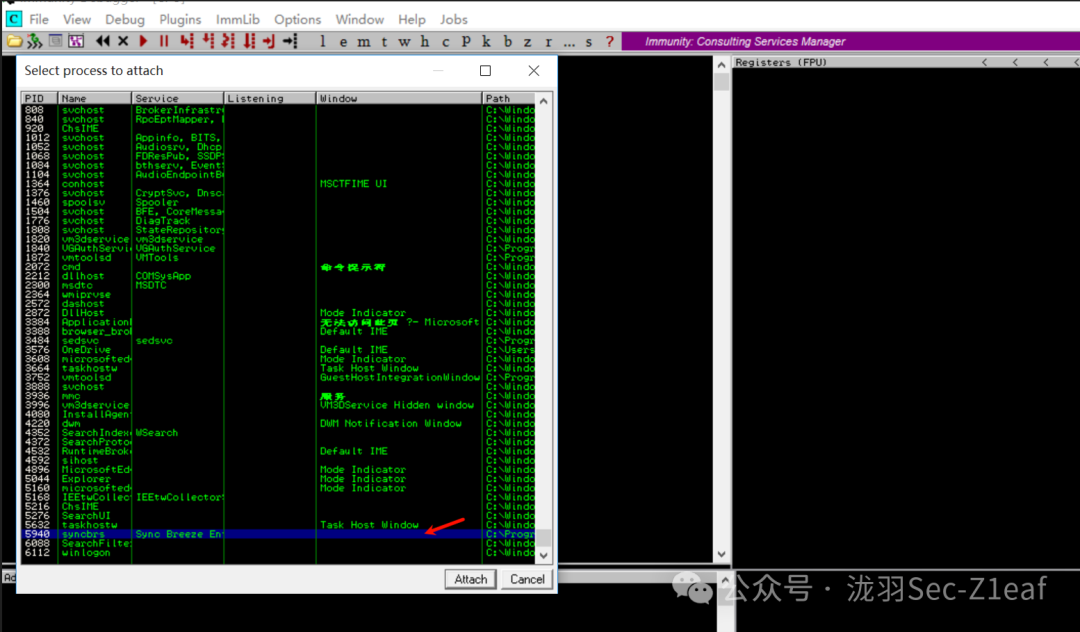Show CPU window with 'c' letter
The image size is (1080, 632).
(446, 41)
